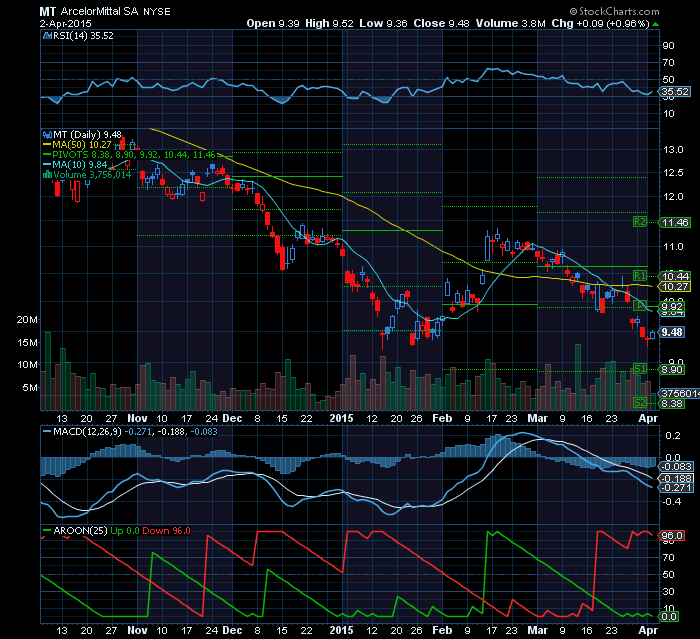Click the S1 support label
The image size is (700, 639).
pos(640,369)
